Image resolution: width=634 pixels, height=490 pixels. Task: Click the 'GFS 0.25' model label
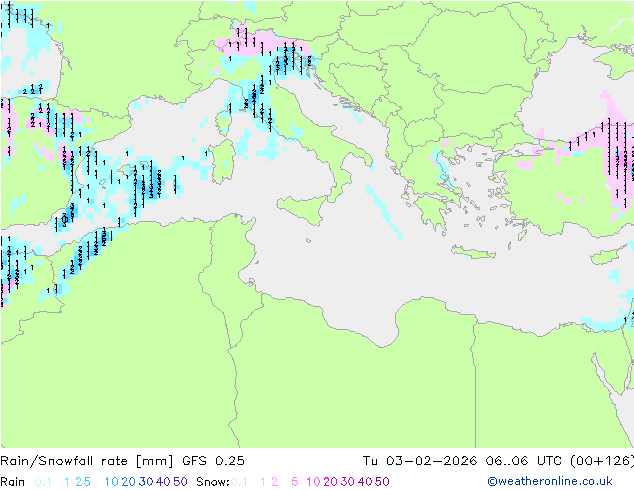tap(213, 461)
